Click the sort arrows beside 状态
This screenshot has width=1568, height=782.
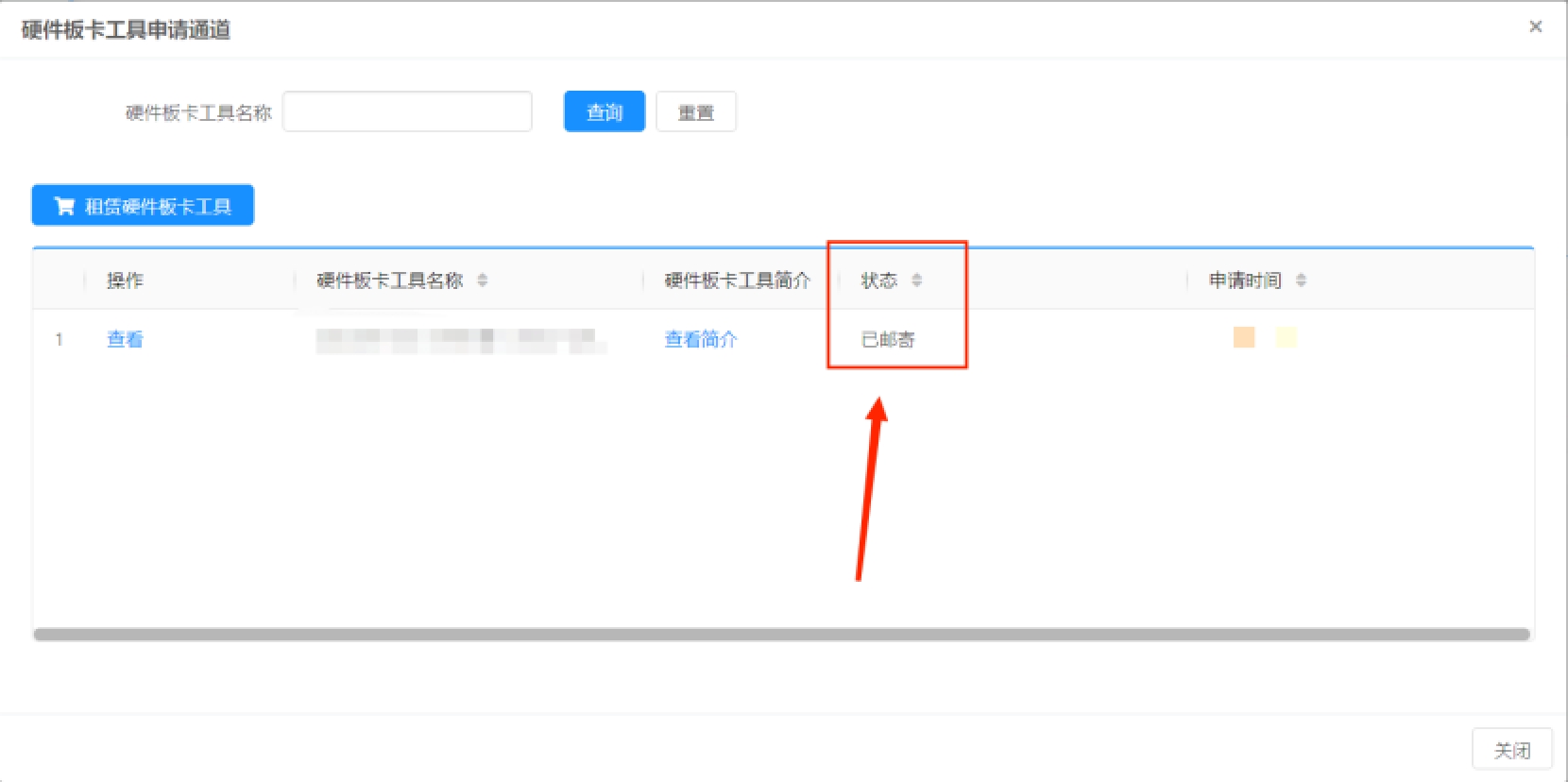(x=916, y=280)
